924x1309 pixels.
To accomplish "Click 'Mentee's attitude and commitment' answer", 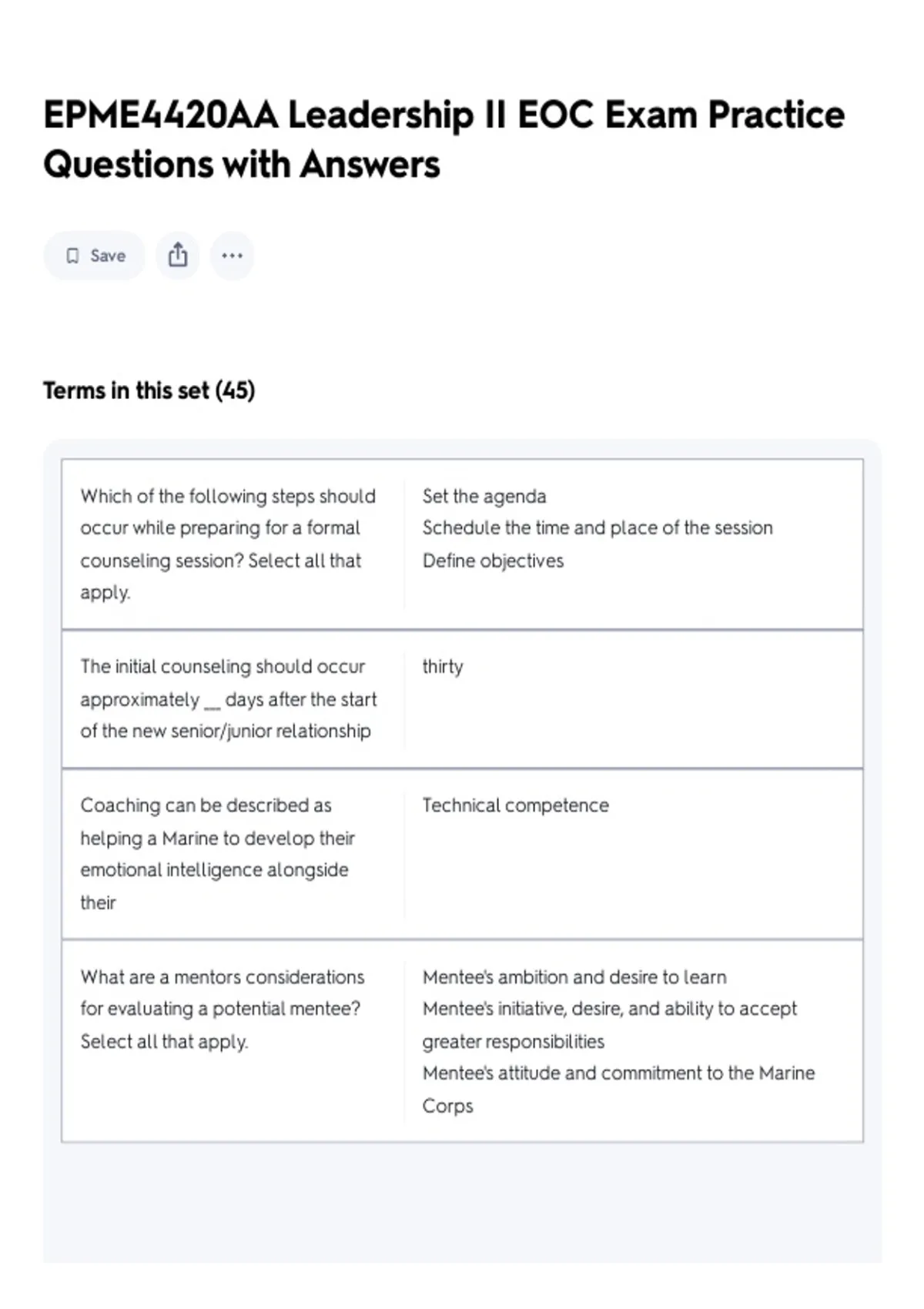I will click(x=618, y=1073).
